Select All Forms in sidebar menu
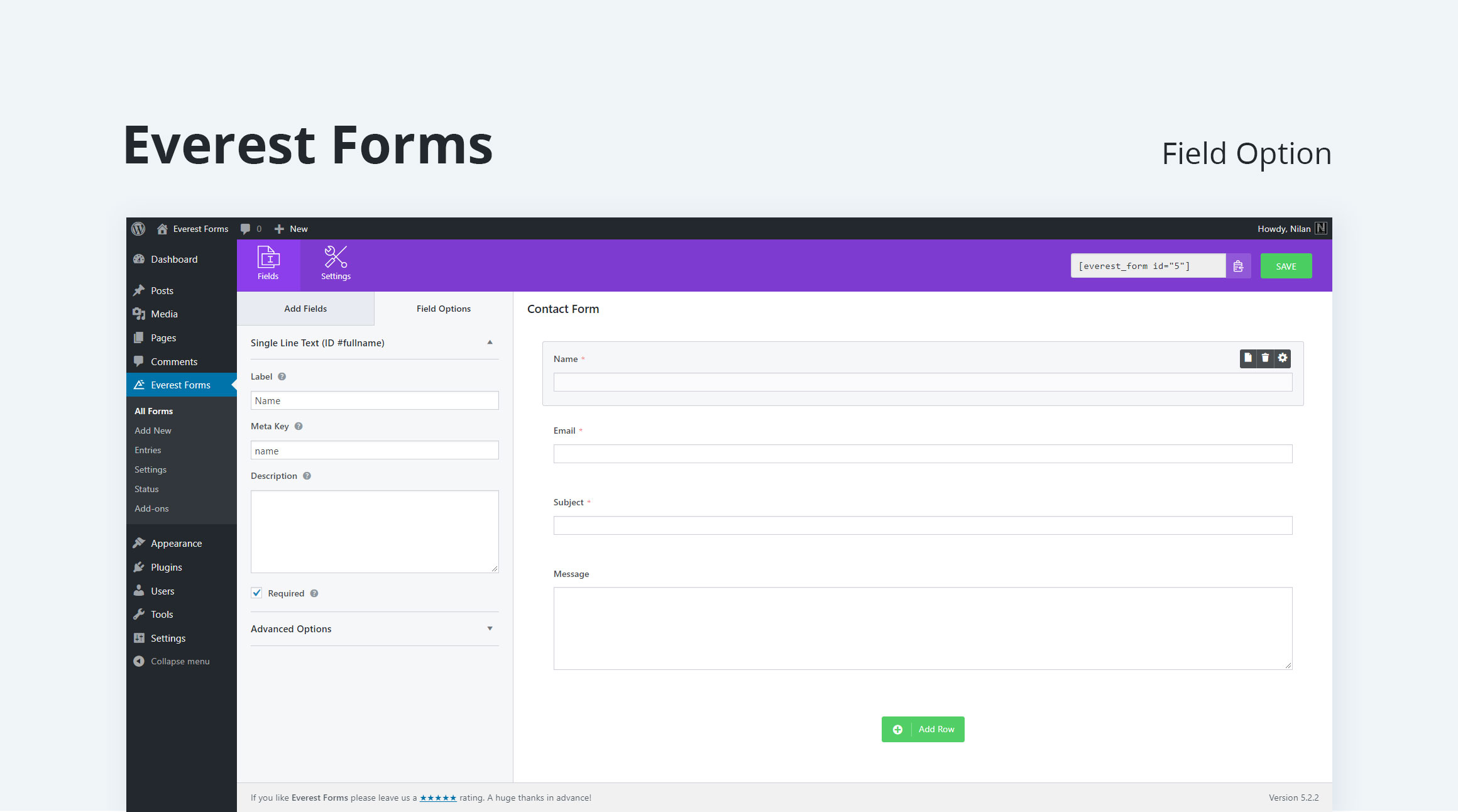The width and height of the screenshot is (1458, 812). [154, 410]
